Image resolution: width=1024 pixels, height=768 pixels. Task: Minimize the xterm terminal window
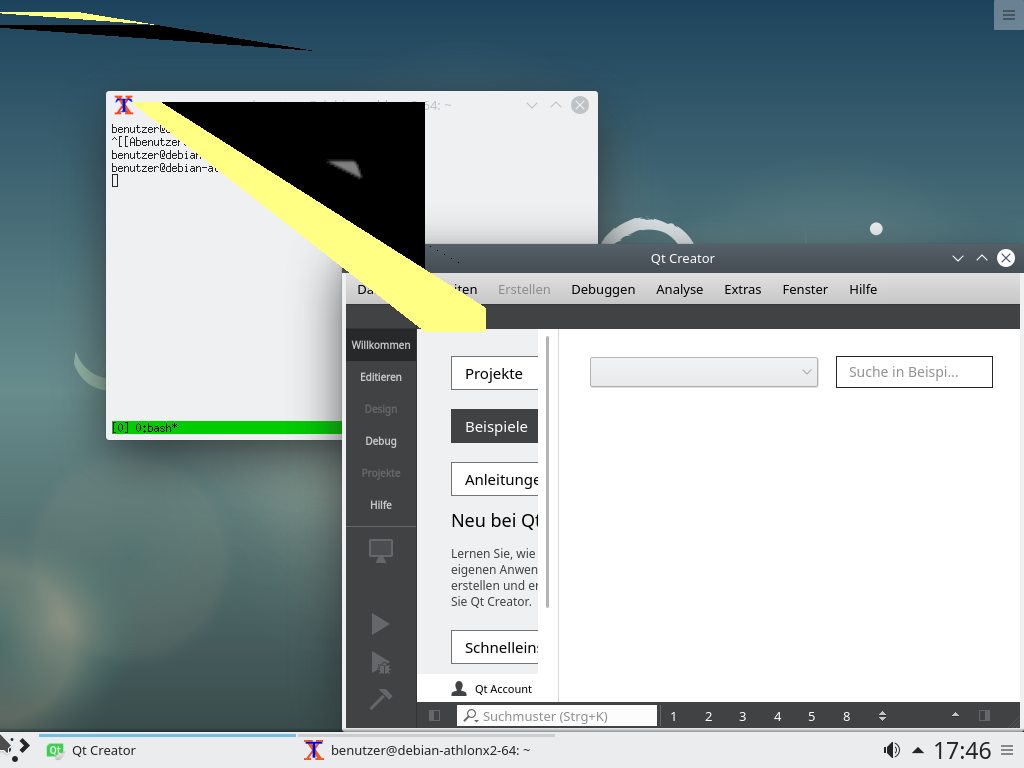click(532, 105)
